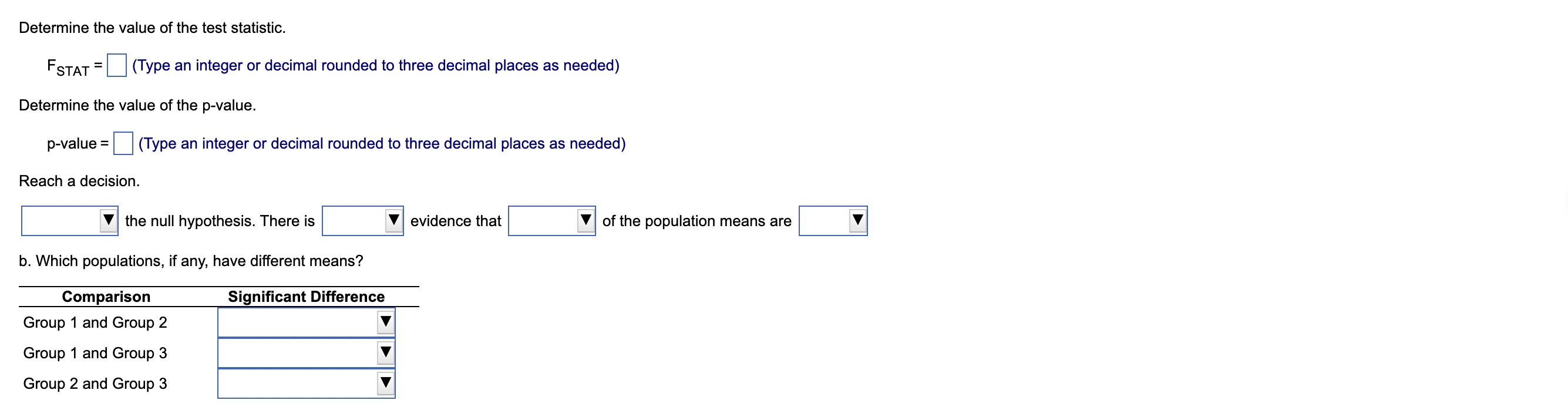Click the triangle icon in the rightmost decision dropdown
This screenshot has height=417, width=1568.
click(857, 221)
